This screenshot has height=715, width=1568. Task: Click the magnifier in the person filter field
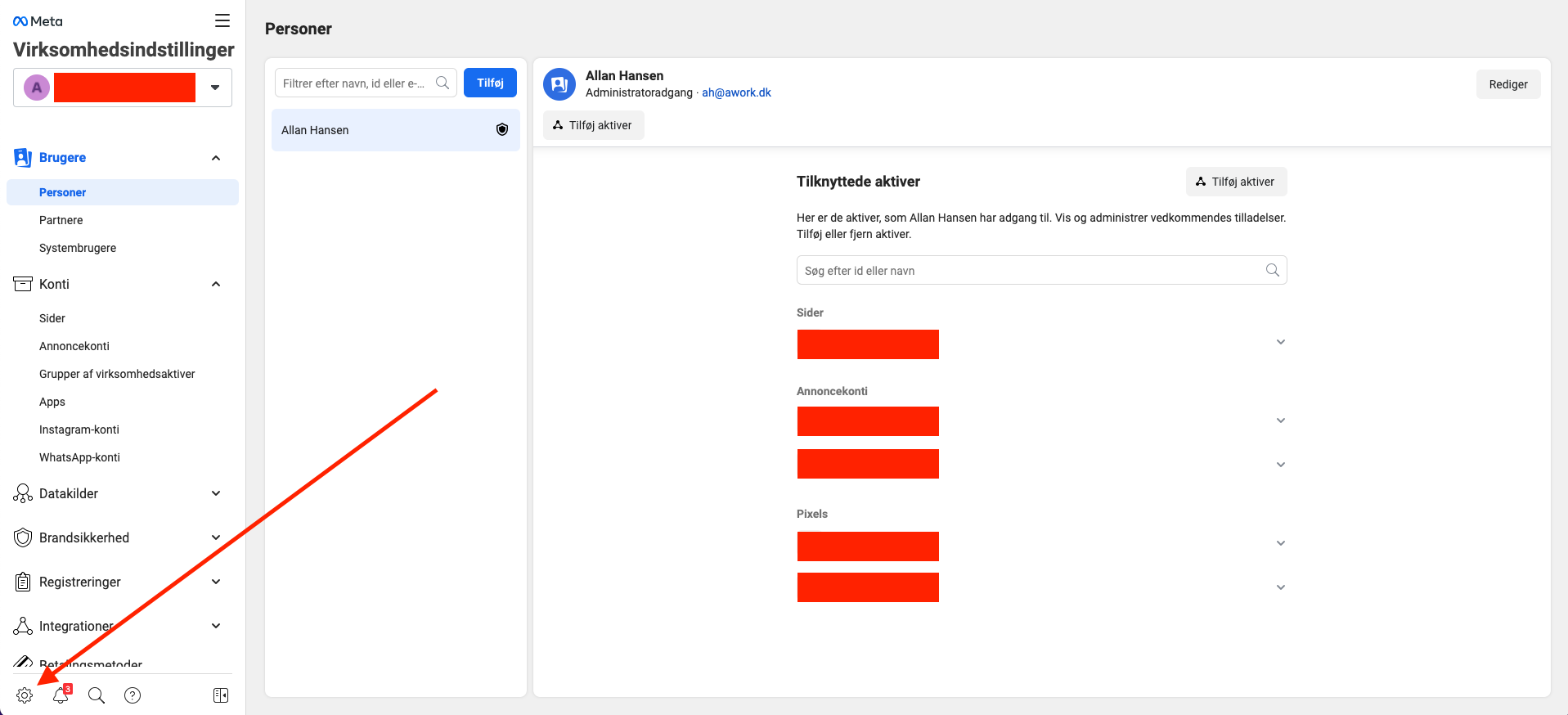tap(443, 83)
